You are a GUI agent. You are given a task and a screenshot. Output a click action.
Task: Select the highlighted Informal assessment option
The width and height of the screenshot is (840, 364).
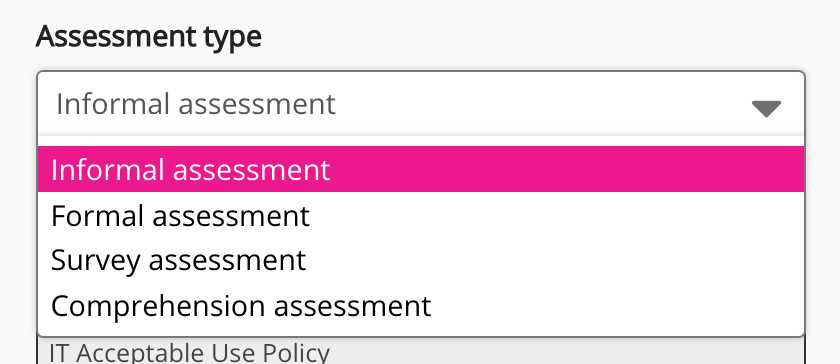tap(421, 169)
